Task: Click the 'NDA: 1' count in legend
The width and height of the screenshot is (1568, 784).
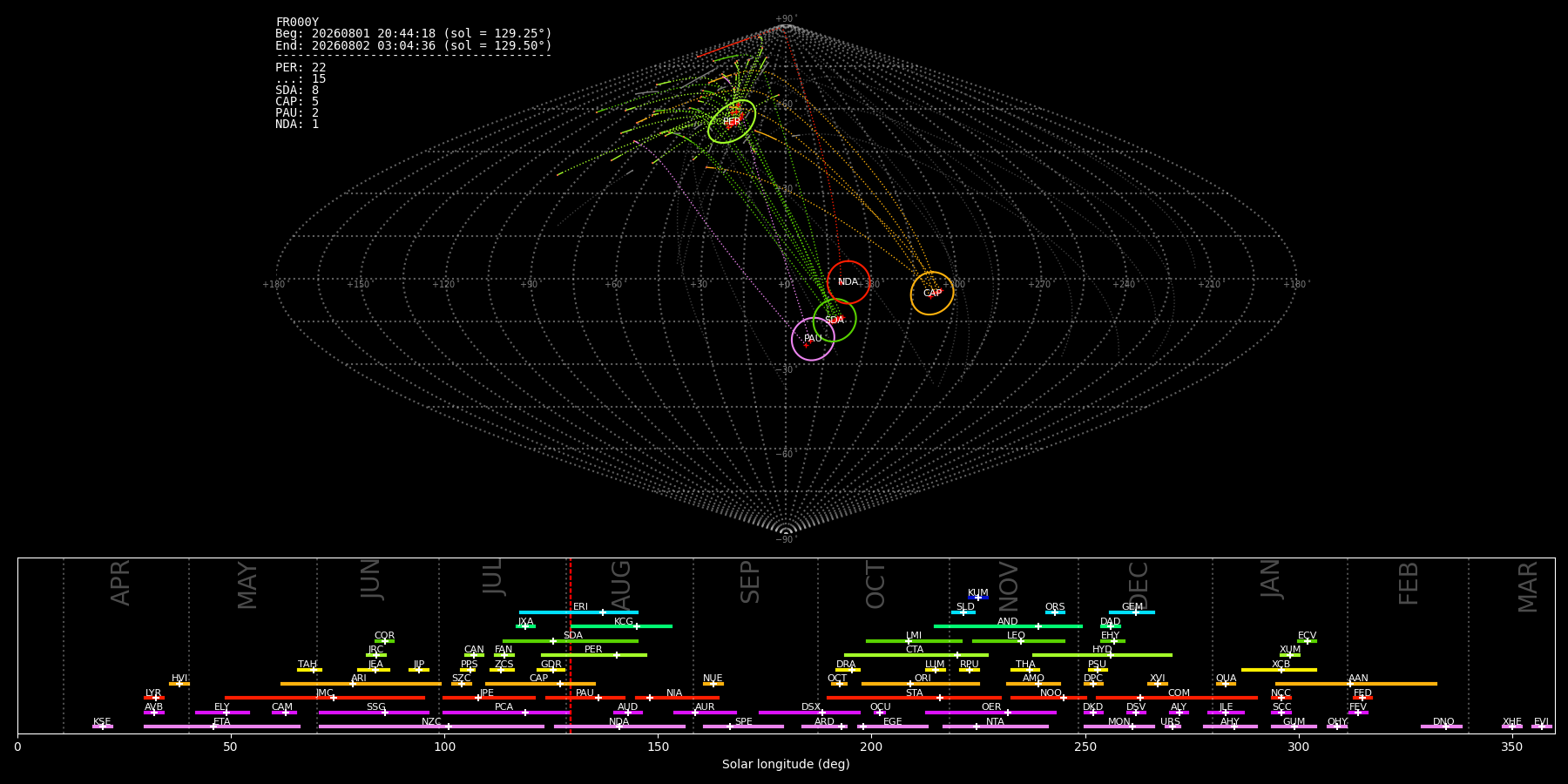Action: coord(297,125)
